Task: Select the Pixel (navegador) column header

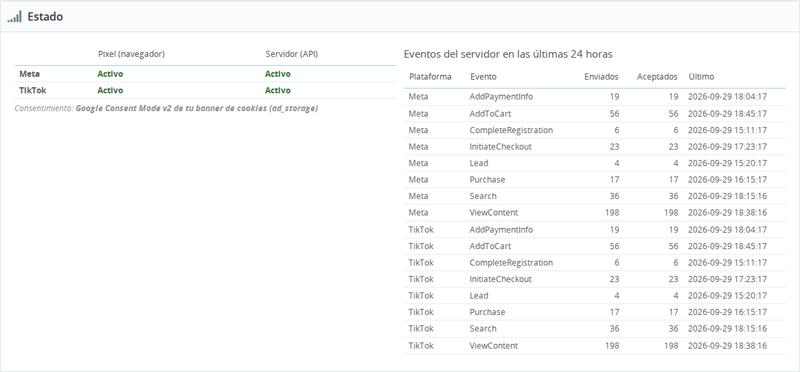Action: tap(132, 54)
